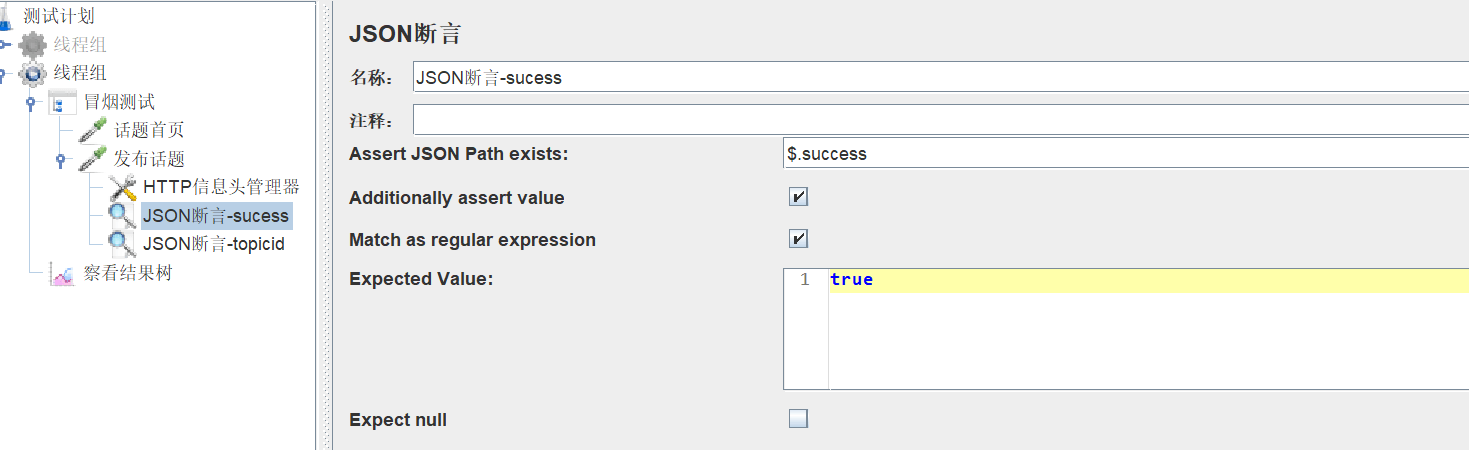Select 察看结果树 in the tree
The width and height of the screenshot is (1469, 450).
pyautogui.click(x=127, y=273)
